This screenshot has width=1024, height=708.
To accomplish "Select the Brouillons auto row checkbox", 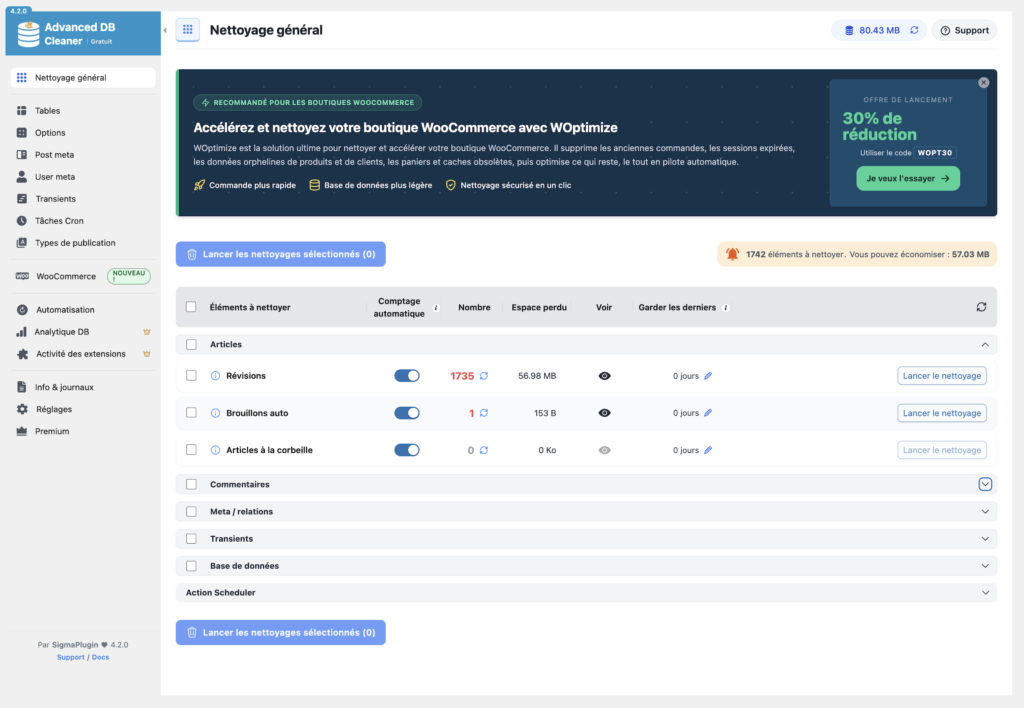I will point(191,413).
